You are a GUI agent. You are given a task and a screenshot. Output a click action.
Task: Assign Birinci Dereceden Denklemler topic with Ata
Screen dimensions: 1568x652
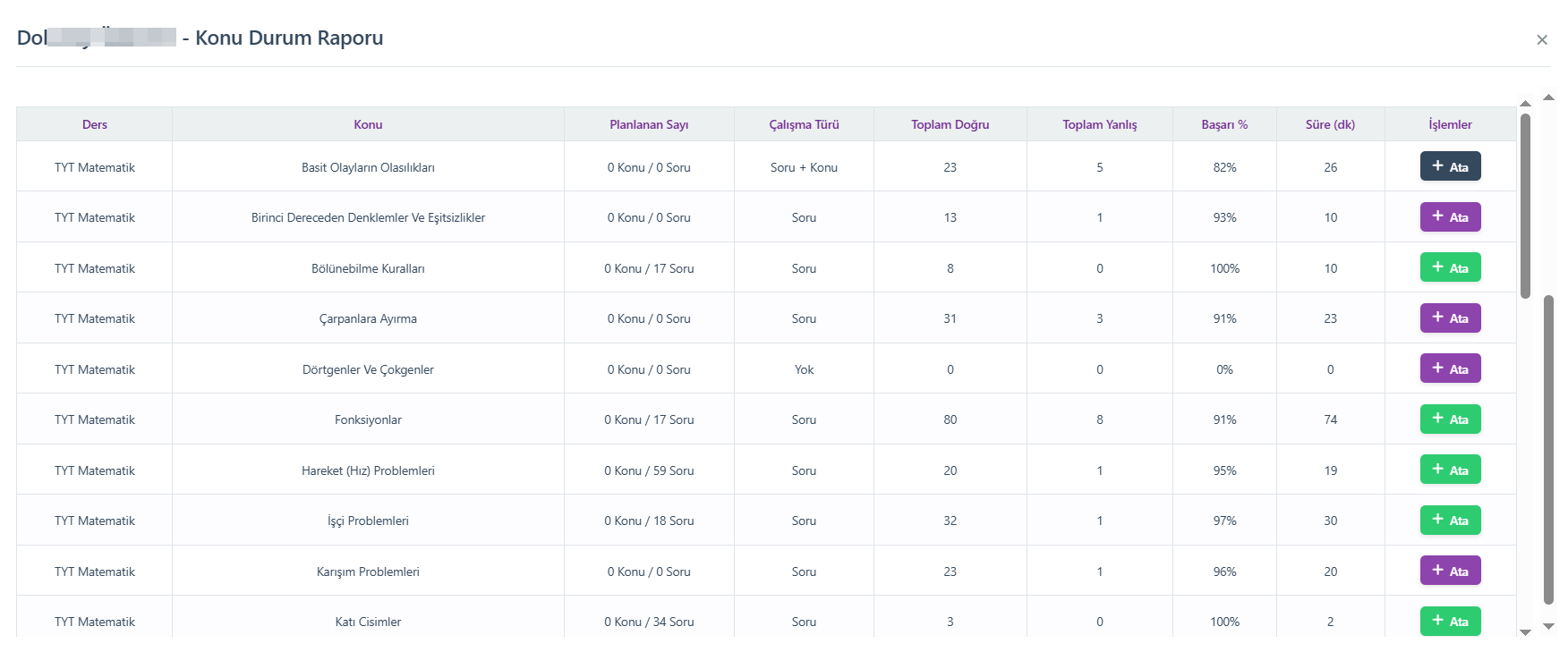(x=1450, y=217)
